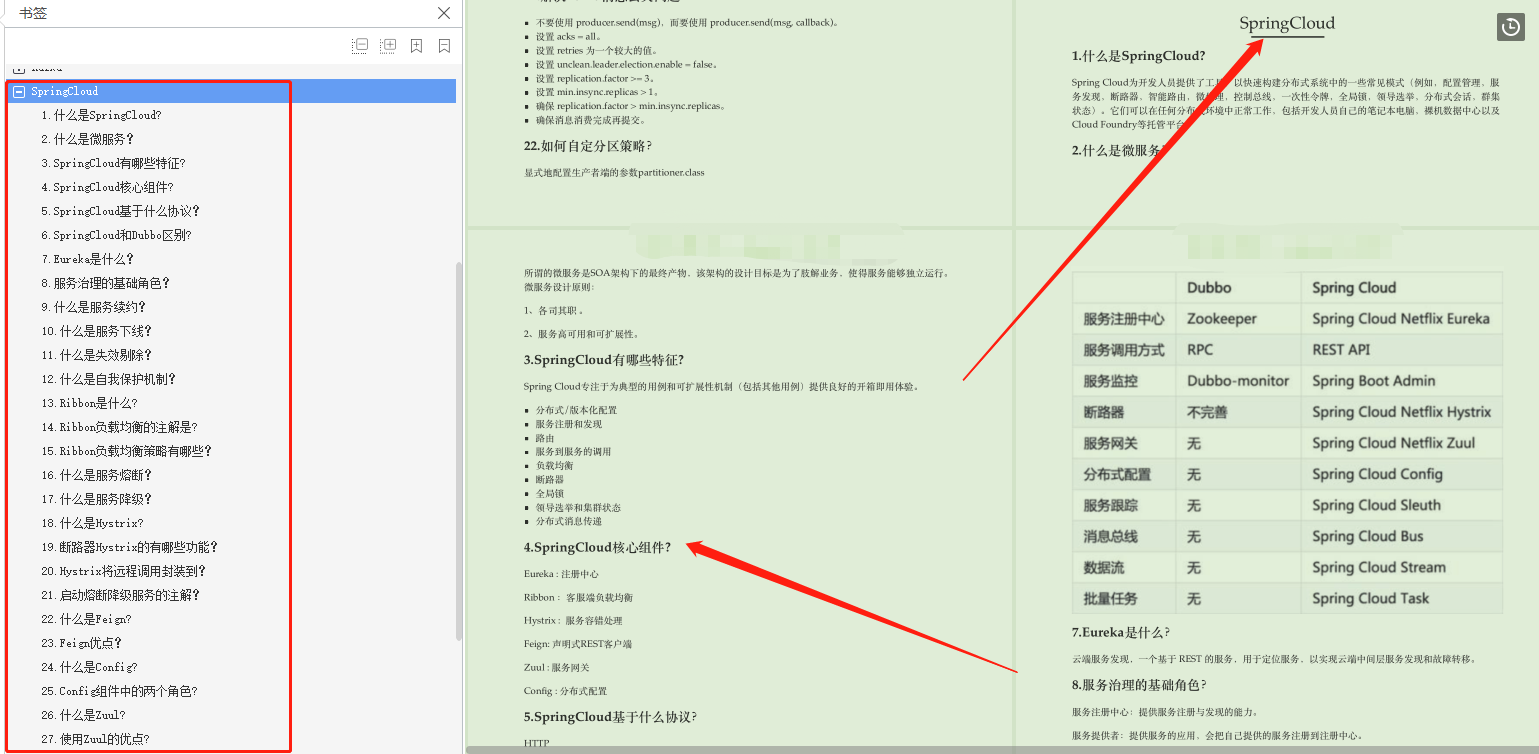
Task: Click table cell Spring Cloud Netflix Eureka
Action: pyautogui.click(x=1401, y=319)
